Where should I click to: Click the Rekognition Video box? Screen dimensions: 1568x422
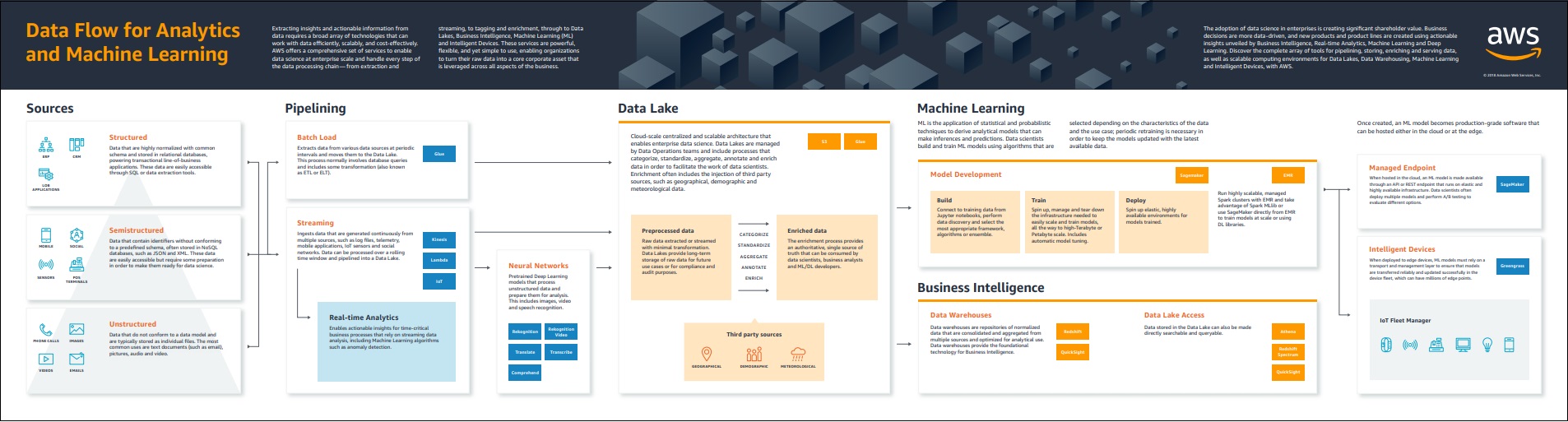[x=561, y=332]
